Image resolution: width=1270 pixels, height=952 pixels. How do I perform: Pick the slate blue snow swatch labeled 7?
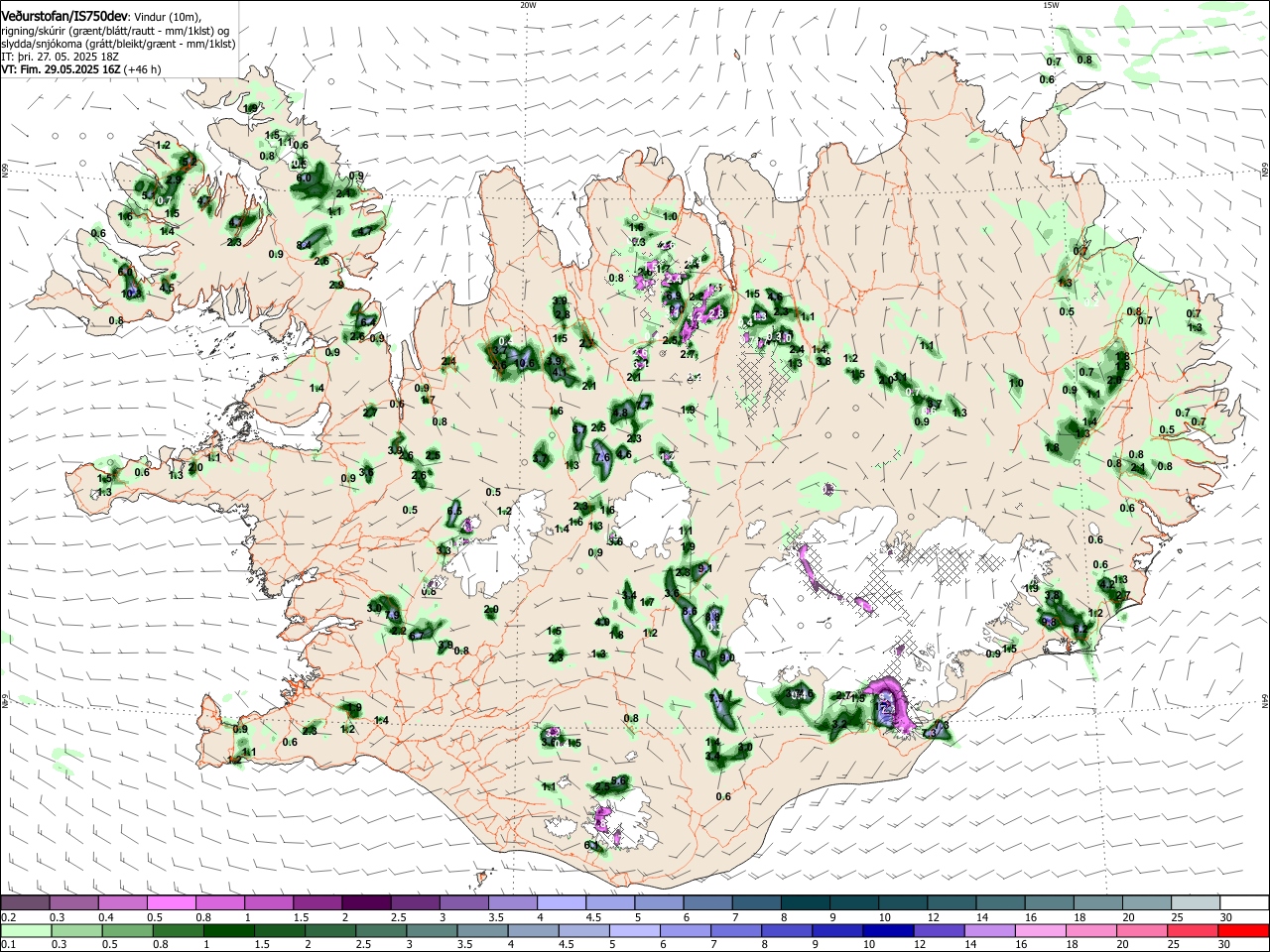pyautogui.click(x=756, y=902)
